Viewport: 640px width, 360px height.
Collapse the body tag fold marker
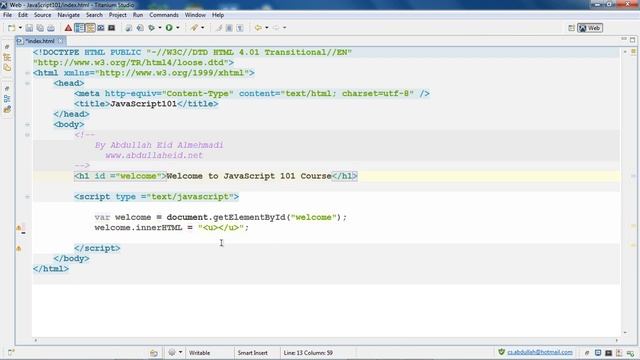[27, 124]
